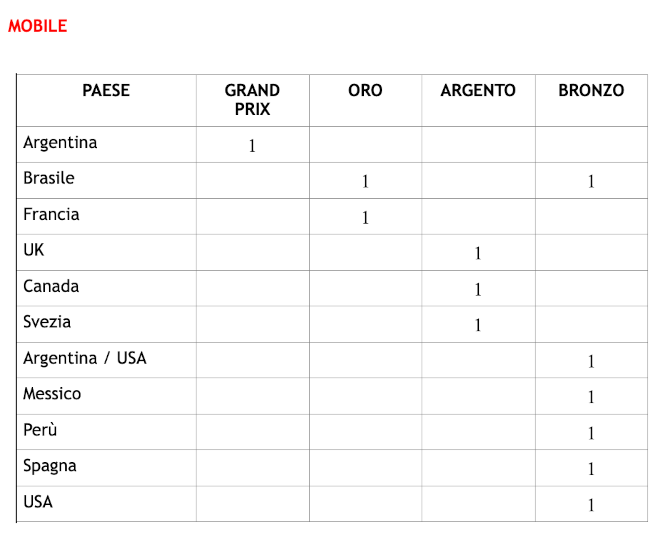Select the PAESE column header
The image size is (670, 557).
click(106, 91)
